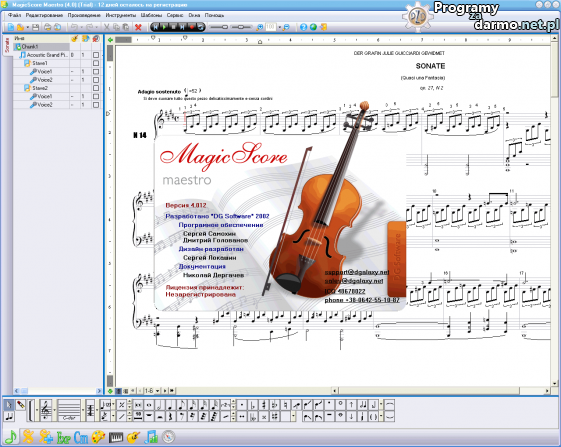Click the open file folder icon

pyautogui.click(x=20, y=27)
